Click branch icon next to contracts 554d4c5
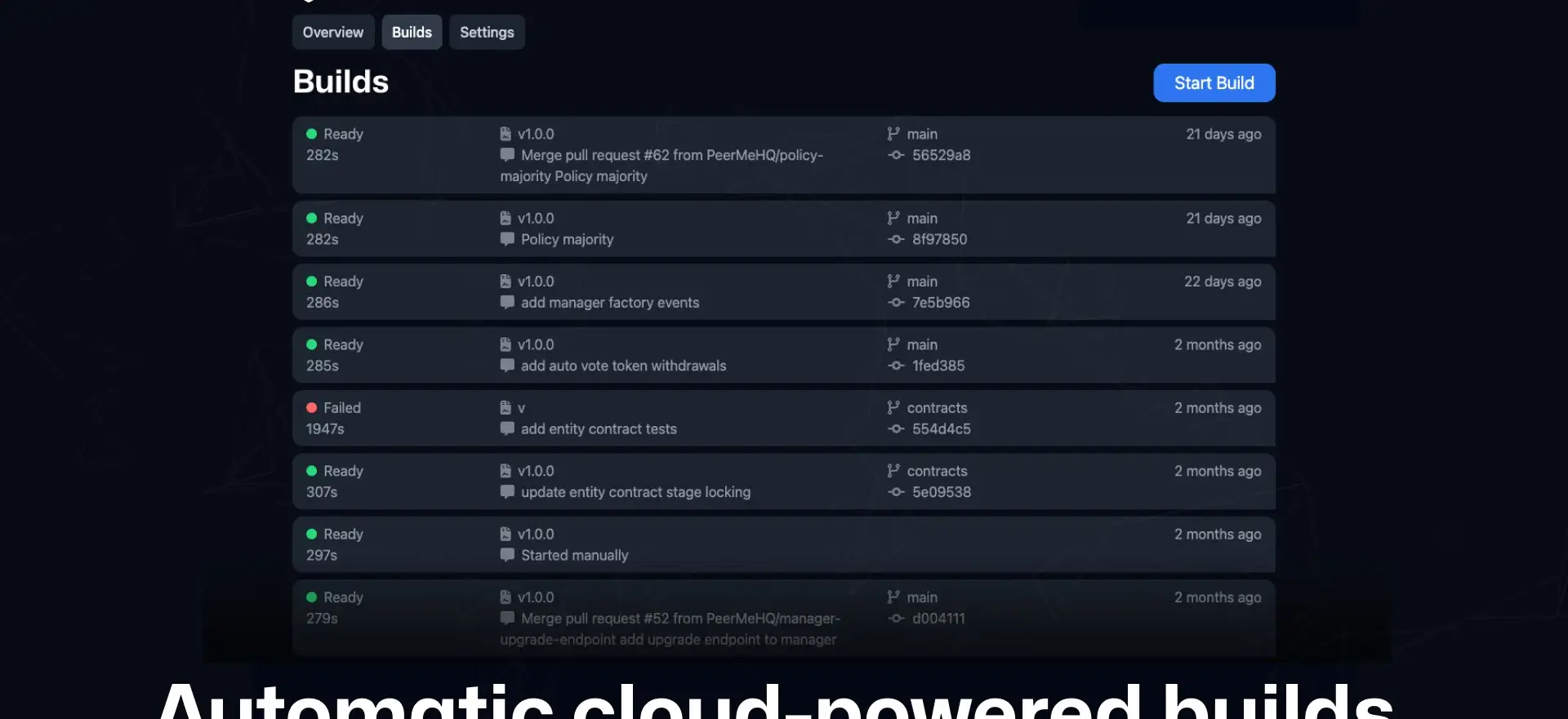This screenshot has height=719, width=1568. tap(893, 408)
